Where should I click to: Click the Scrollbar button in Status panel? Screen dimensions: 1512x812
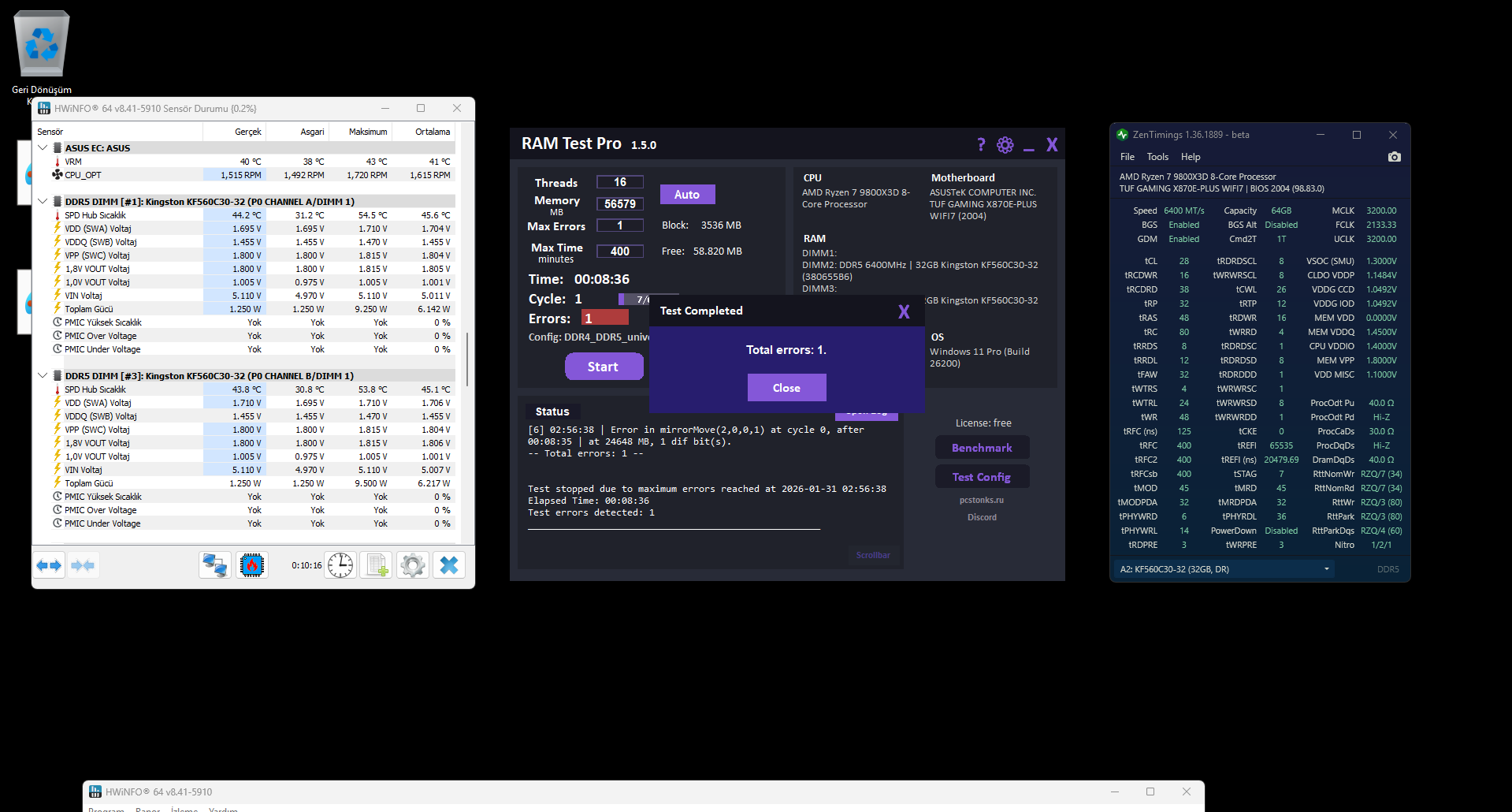(873, 555)
